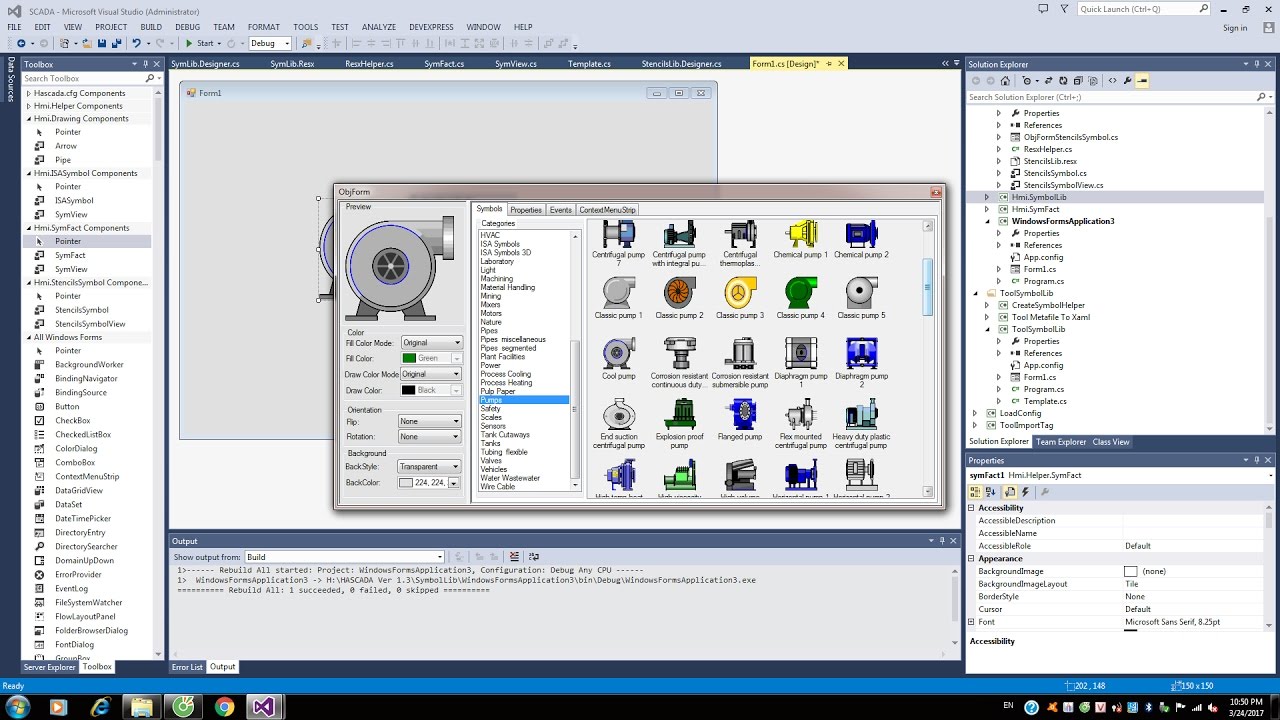
Task: Open the ContextMenuStrip tab in ObjForm
Action: (607, 210)
